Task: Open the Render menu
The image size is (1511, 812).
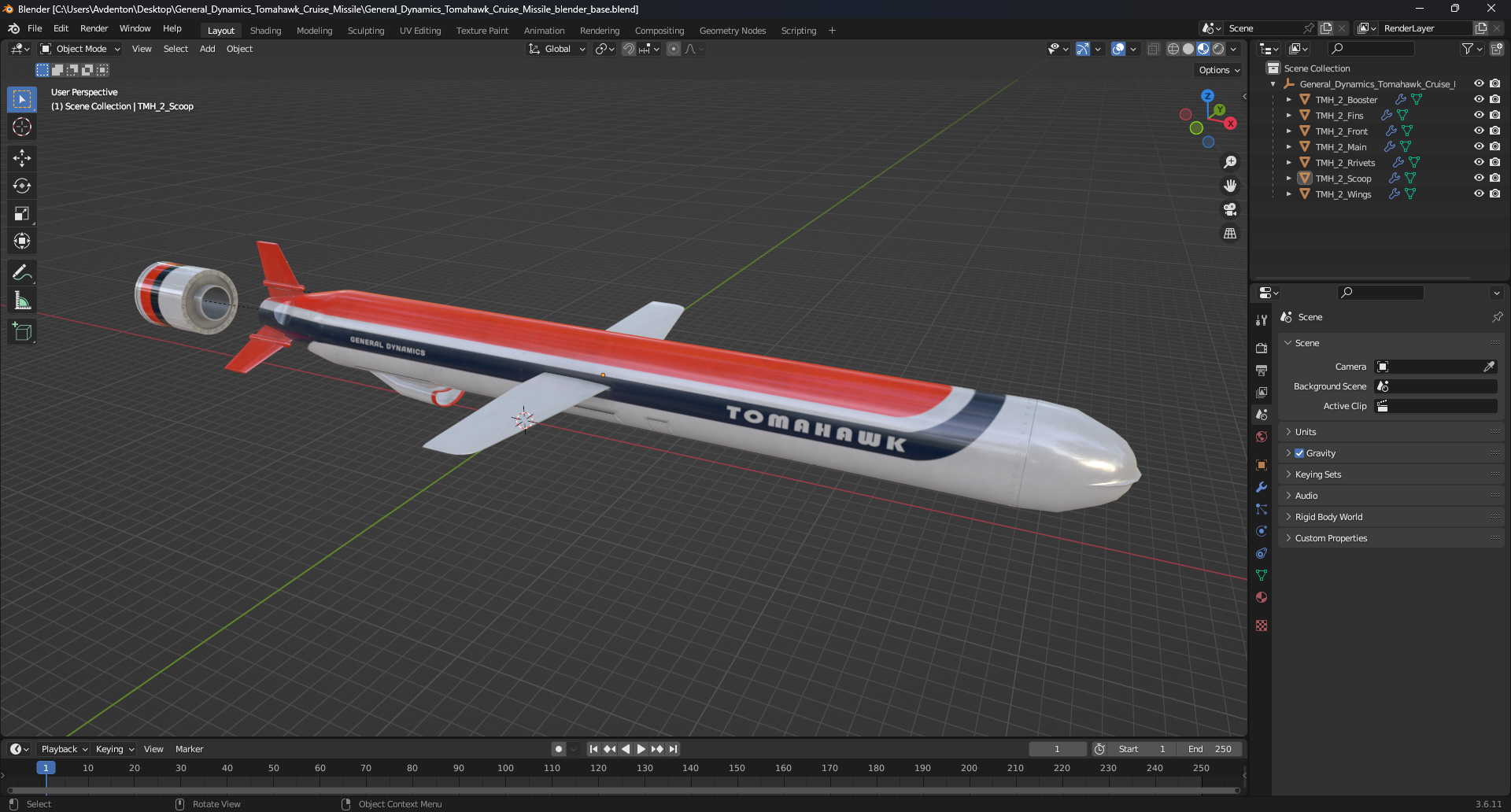Action: (x=94, y=28)
